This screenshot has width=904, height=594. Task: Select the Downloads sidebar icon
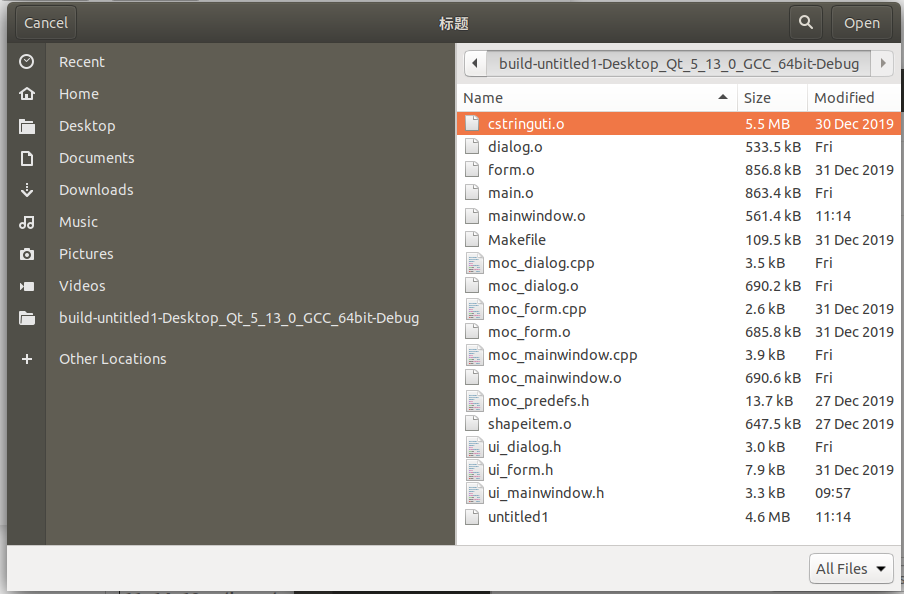(x=27, y=189)
